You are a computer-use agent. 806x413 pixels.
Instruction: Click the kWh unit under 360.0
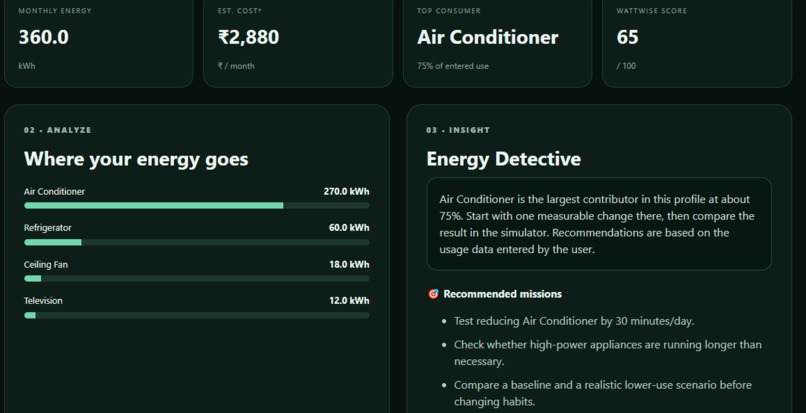27,66
